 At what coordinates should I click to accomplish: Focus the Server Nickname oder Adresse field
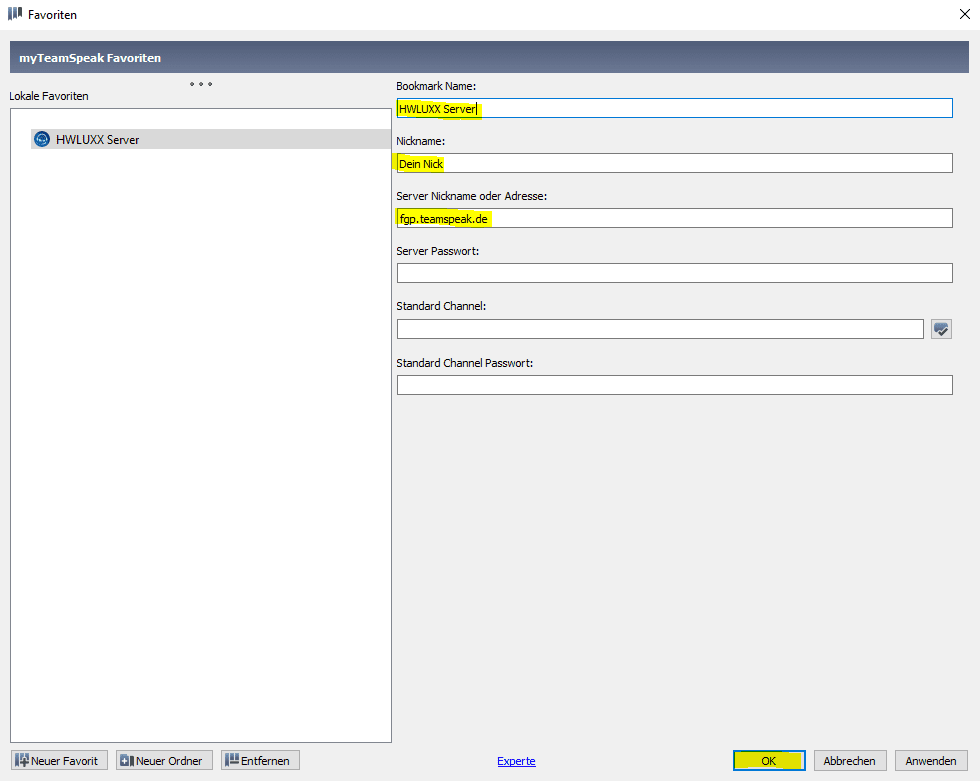(x=674, y=218)
